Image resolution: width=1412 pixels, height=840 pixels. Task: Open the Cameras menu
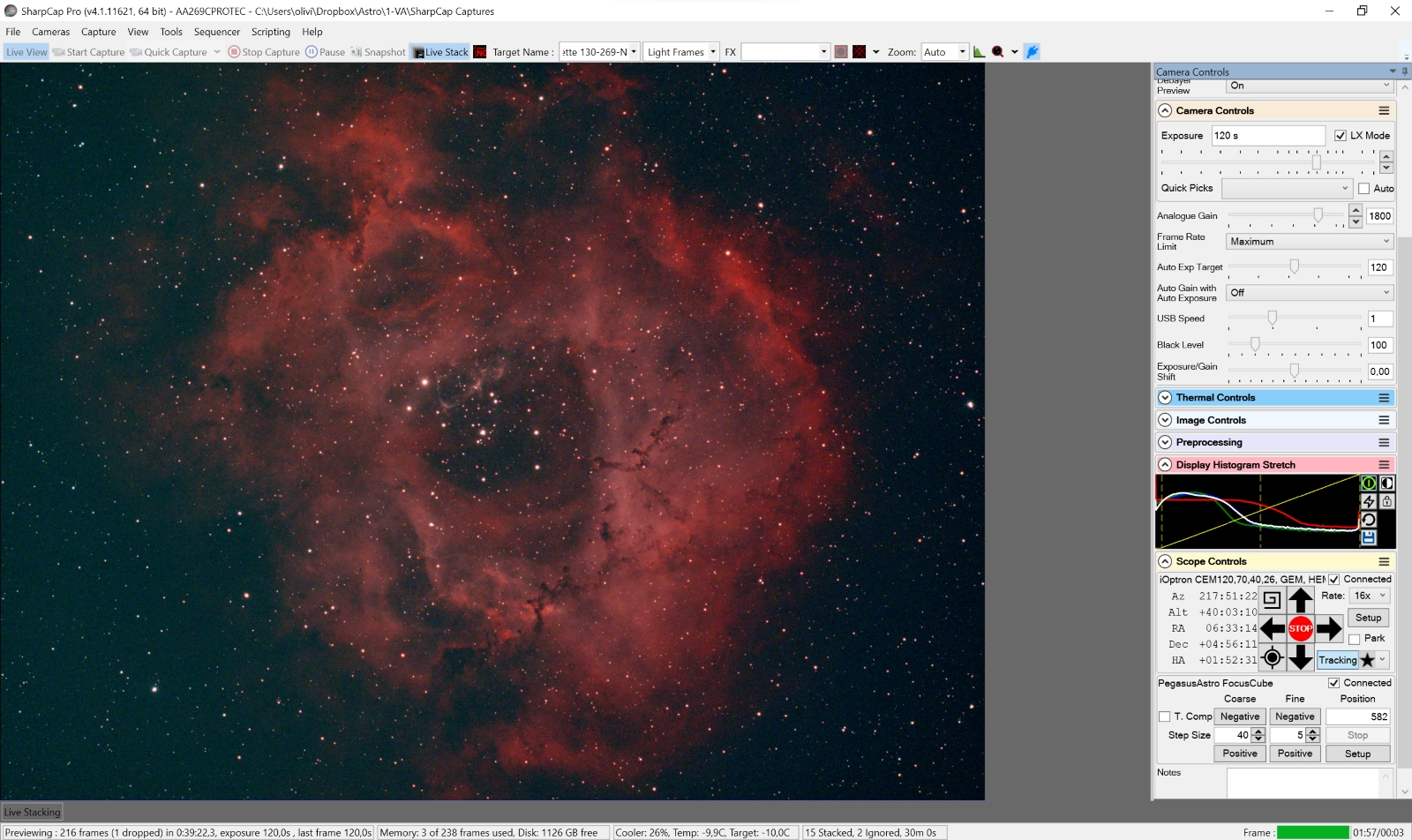coord(51,32)
